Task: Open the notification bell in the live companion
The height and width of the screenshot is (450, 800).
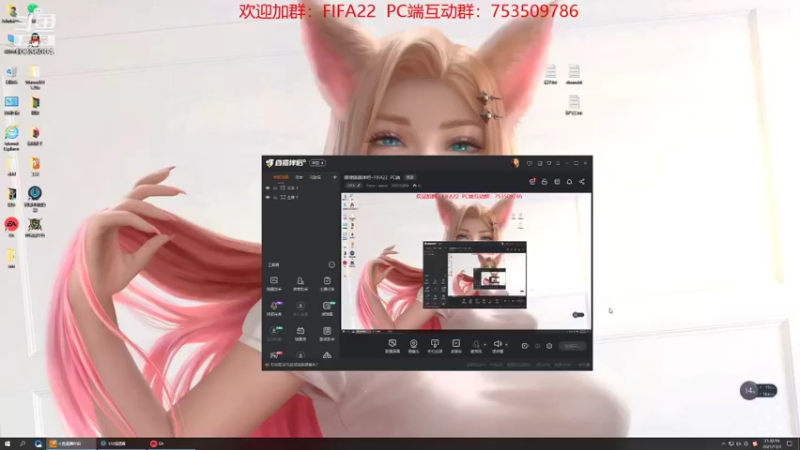Action: point(569,182)
